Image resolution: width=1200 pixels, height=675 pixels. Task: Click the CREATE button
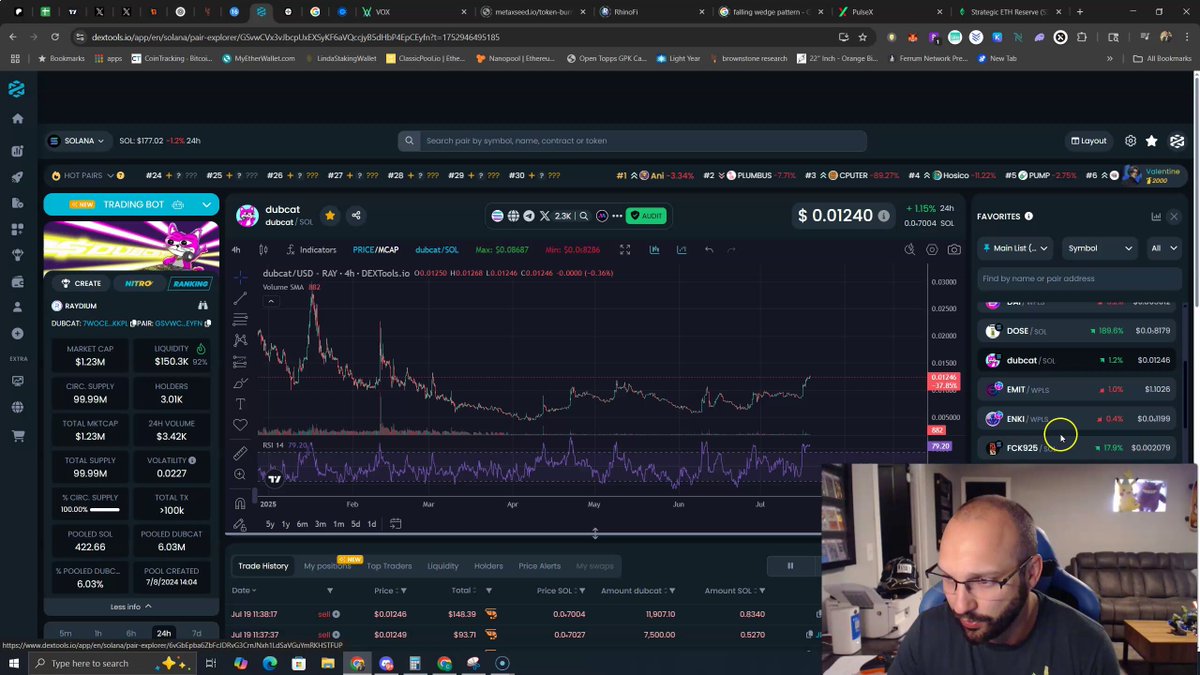click(81, 283)
